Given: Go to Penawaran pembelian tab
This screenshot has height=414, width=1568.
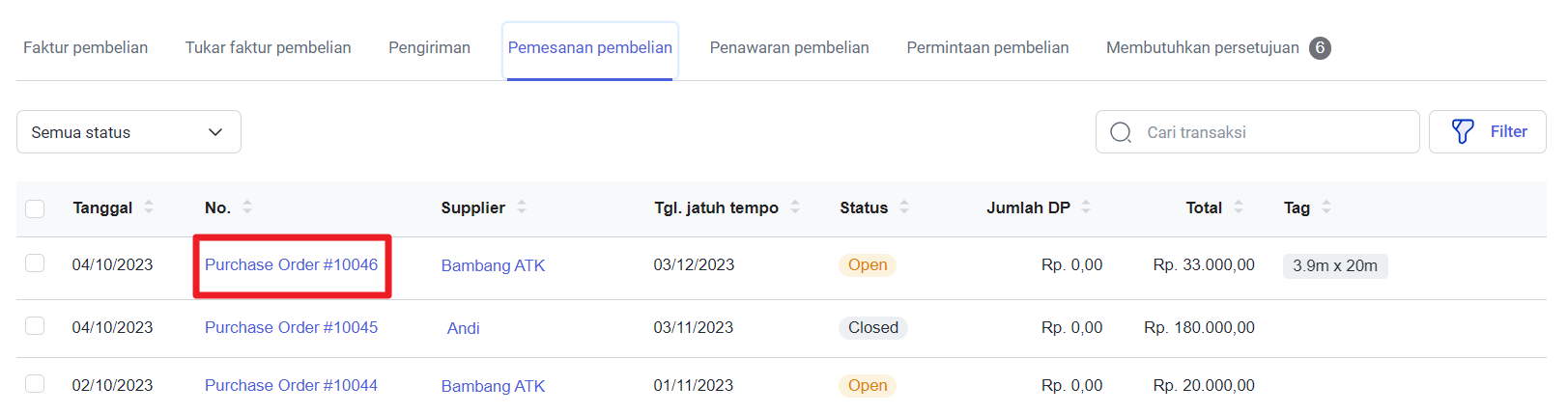Looking at the screenshot, I should [789, 47].
